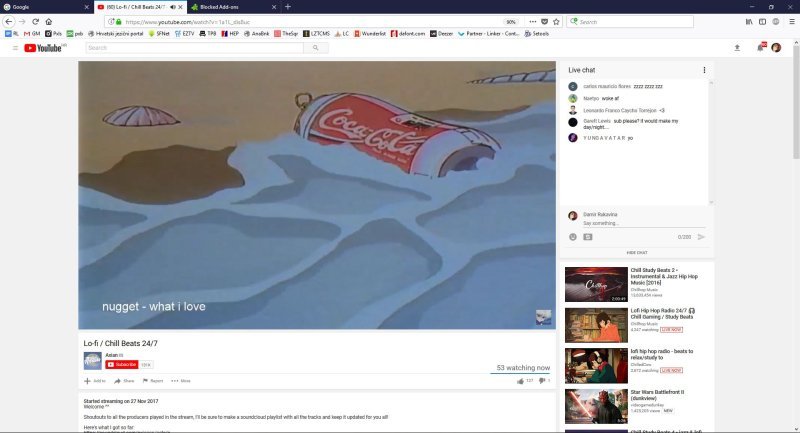
Task: Click the upload video icon
Action: (738, 47)
